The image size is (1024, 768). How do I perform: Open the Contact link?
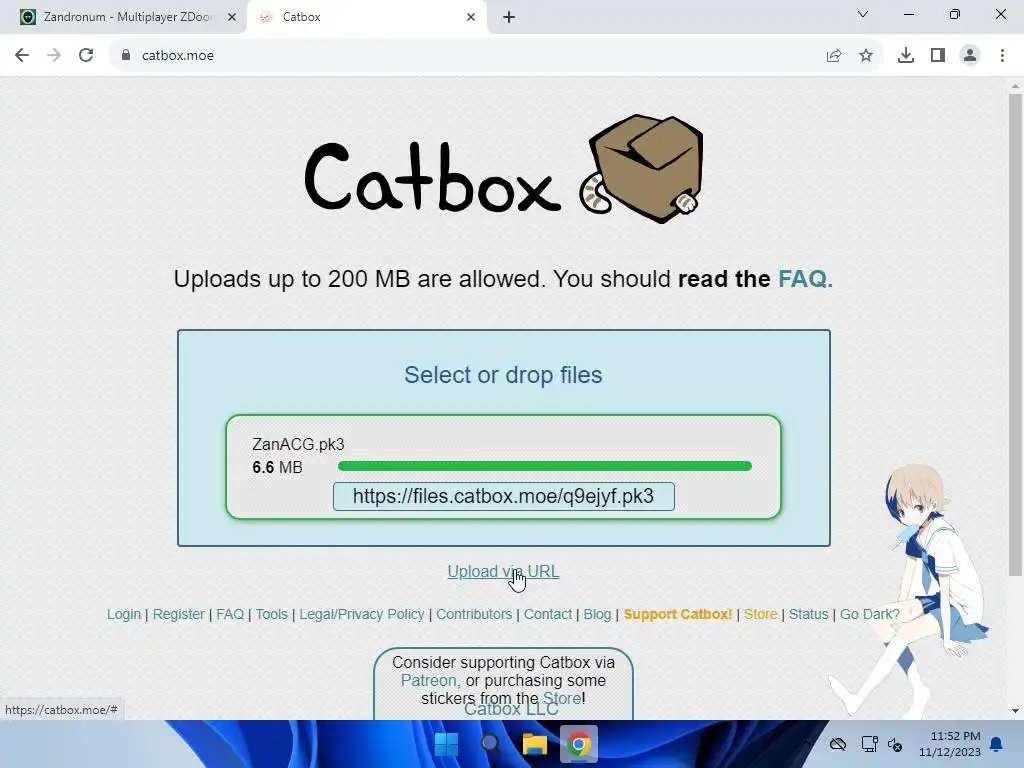click(548, 615)
